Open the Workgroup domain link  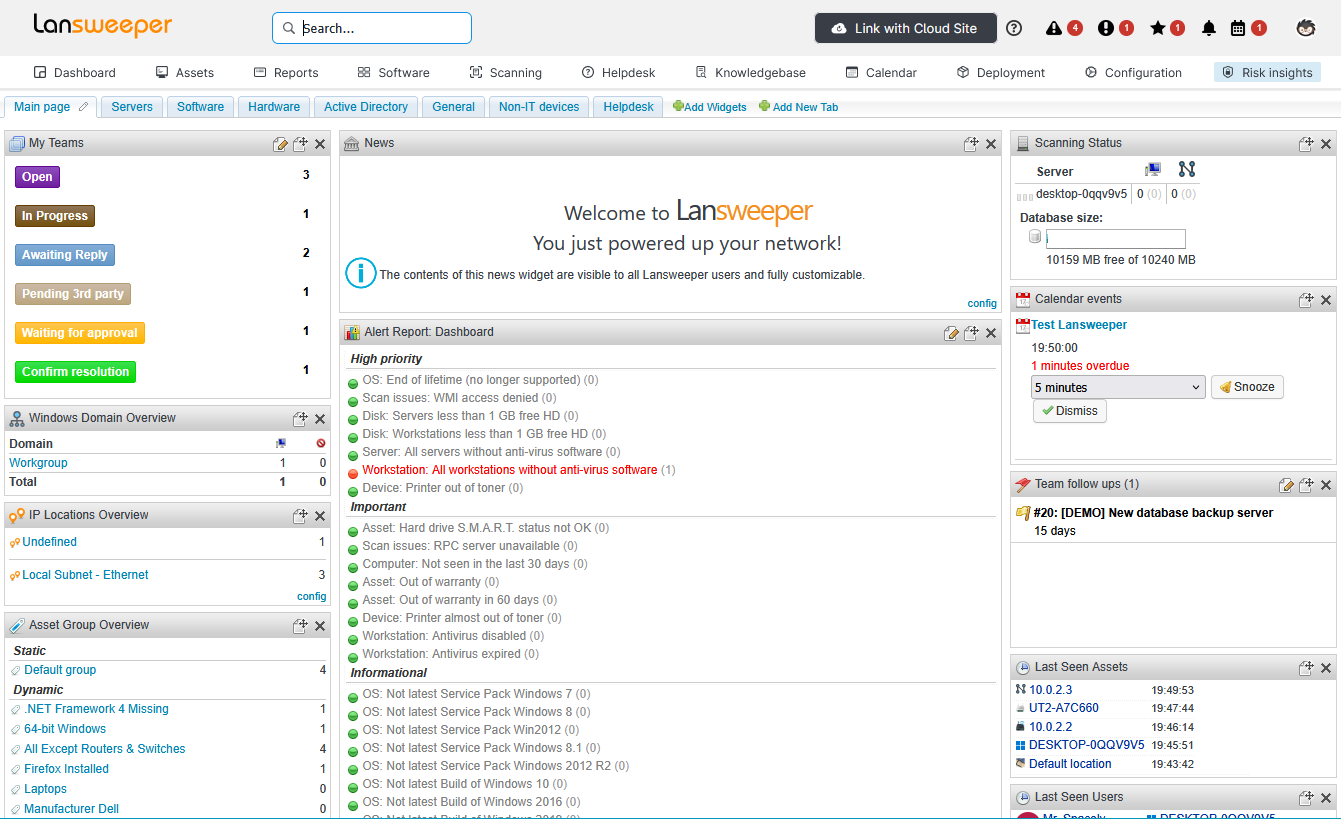[38, 463]
